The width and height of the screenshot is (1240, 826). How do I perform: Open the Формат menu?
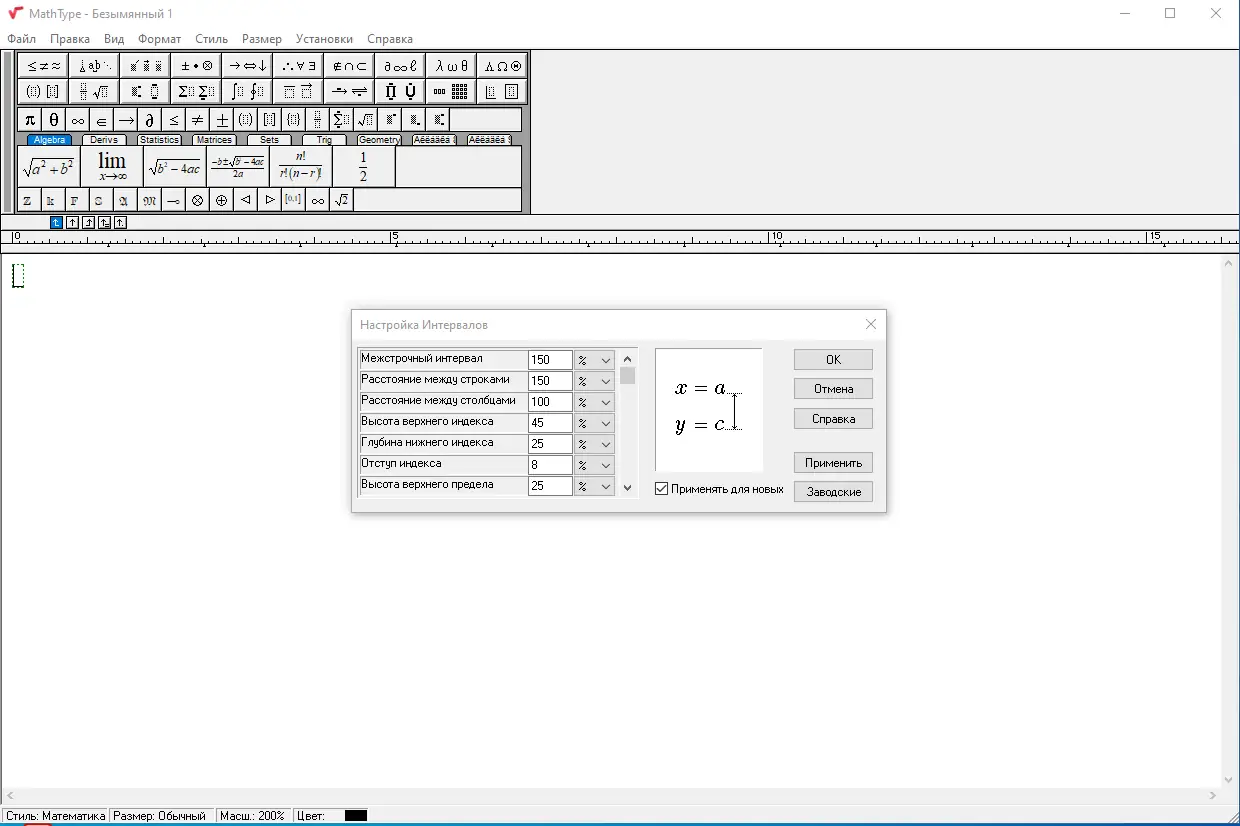pos(160,39)
